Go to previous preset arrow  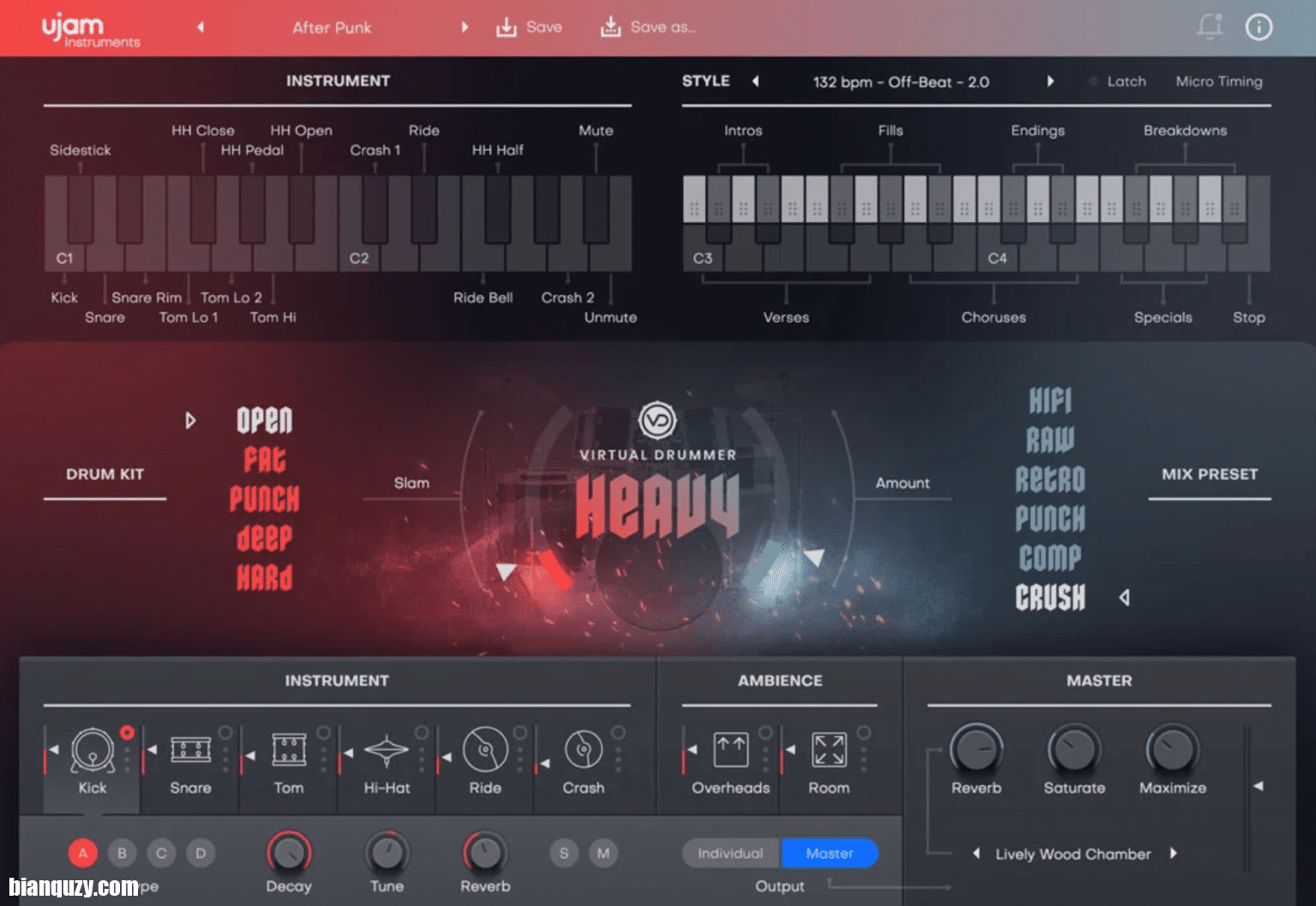tap(200, 27)
